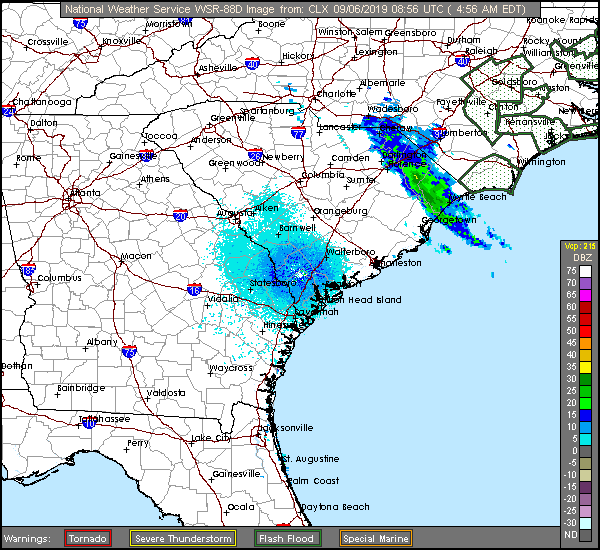Viewport: 600px width, 550px height.
Task: Click the I-40 shield near Asheville
Action: click(252, 64)
